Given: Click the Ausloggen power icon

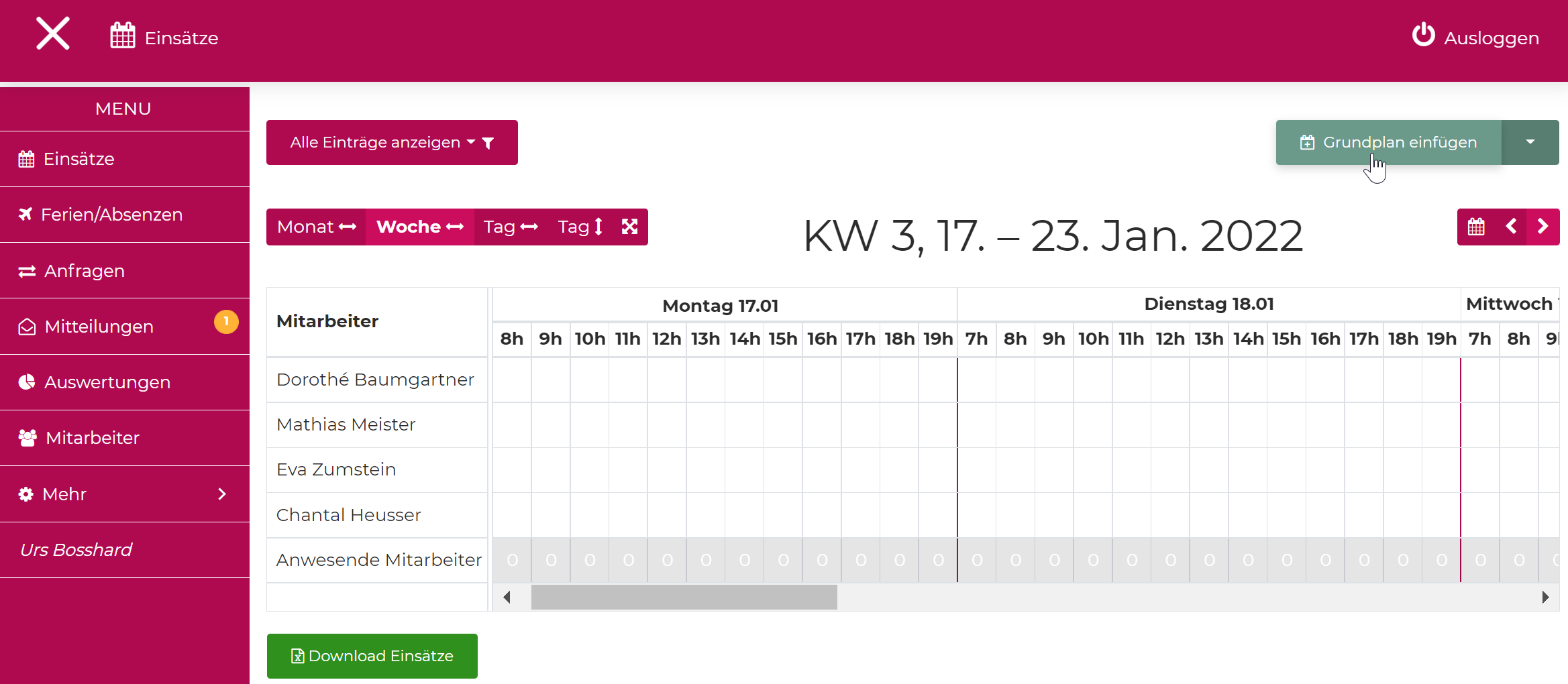Looking at the screenshot, I should [1422, 36].
